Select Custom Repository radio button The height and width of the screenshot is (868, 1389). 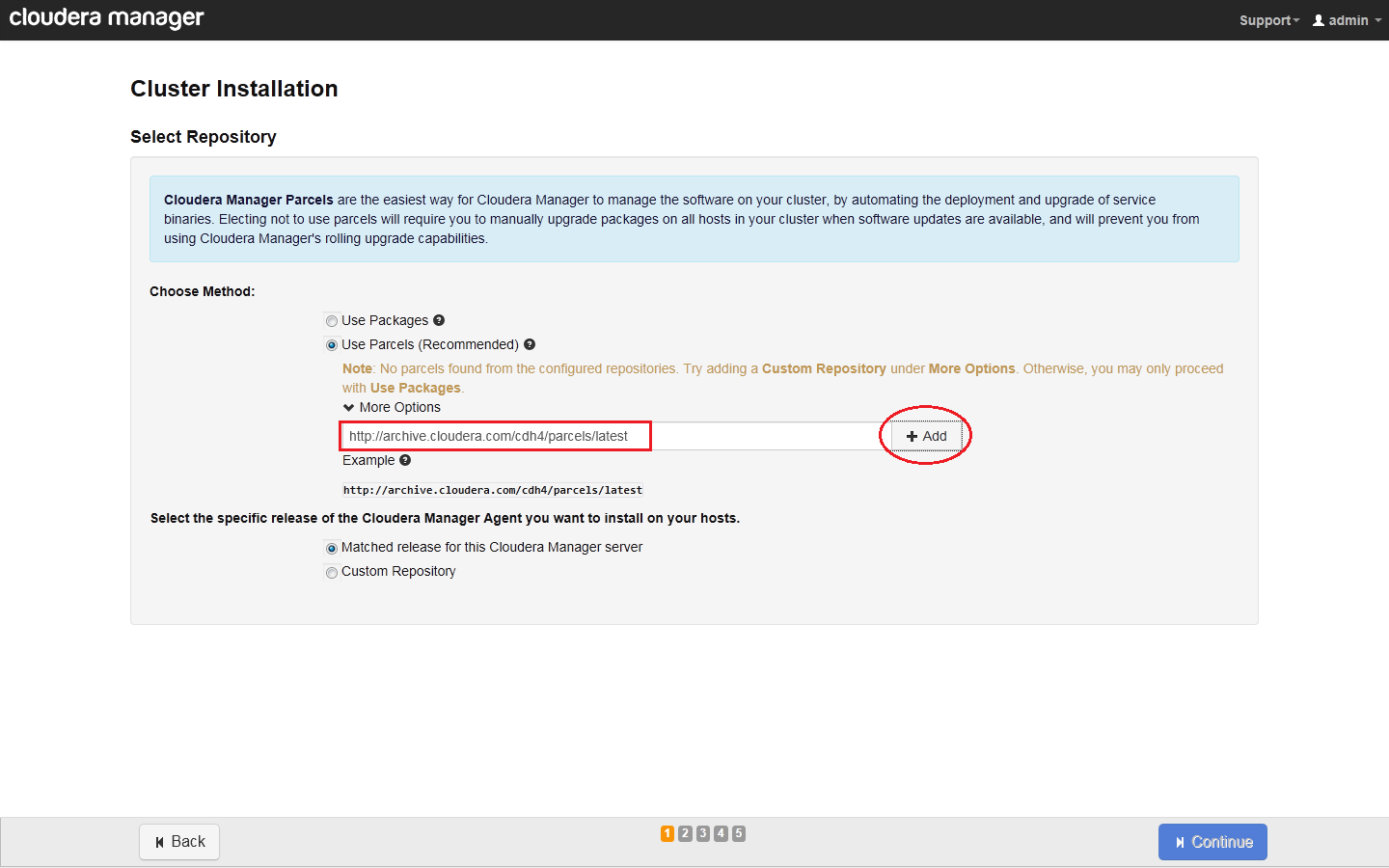pyautogui.click(x=332, y=572)
